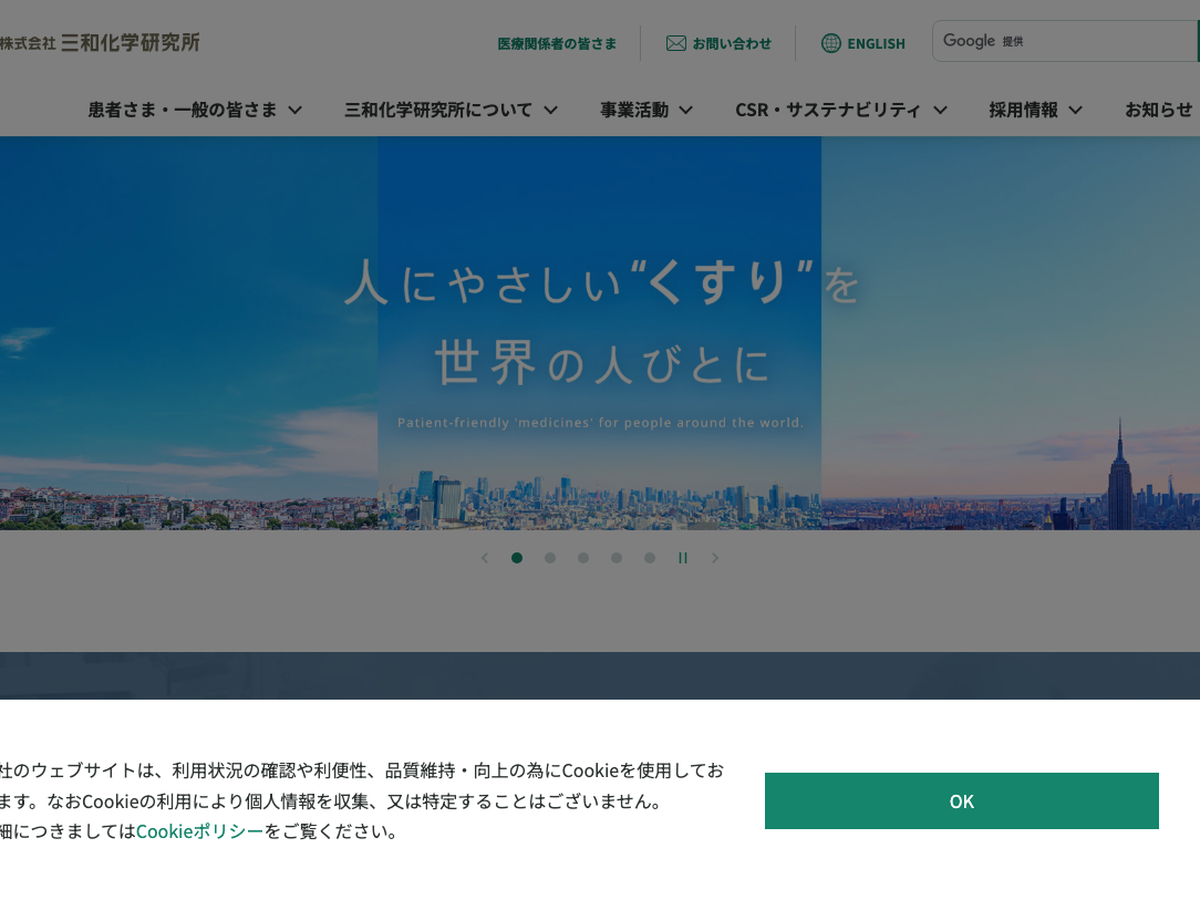
Task: Expand the 患者さま・一般の皆さま menu
Action: coord(195,110)
